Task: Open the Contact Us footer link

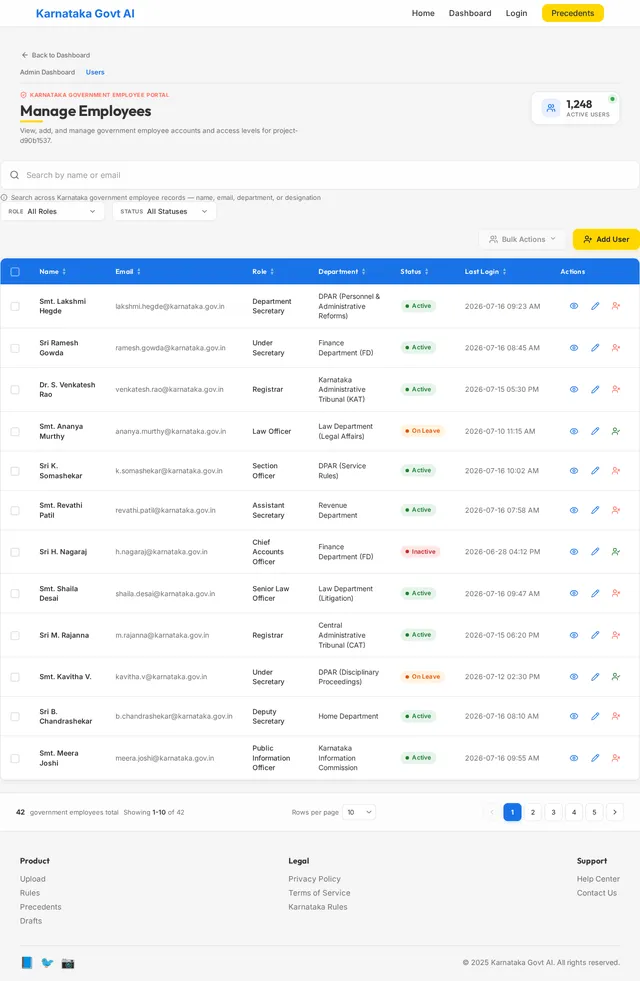Action: pos(597,893)
